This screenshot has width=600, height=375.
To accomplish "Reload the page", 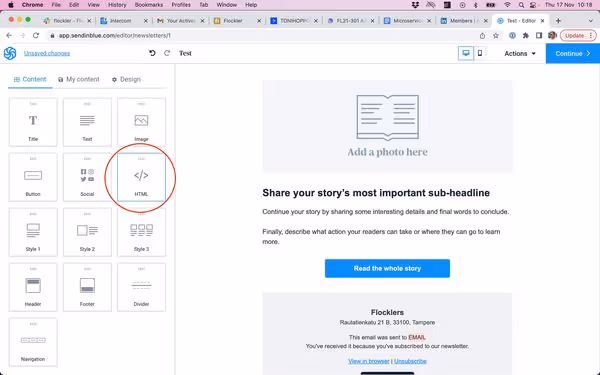I will [x=36, y=36].
